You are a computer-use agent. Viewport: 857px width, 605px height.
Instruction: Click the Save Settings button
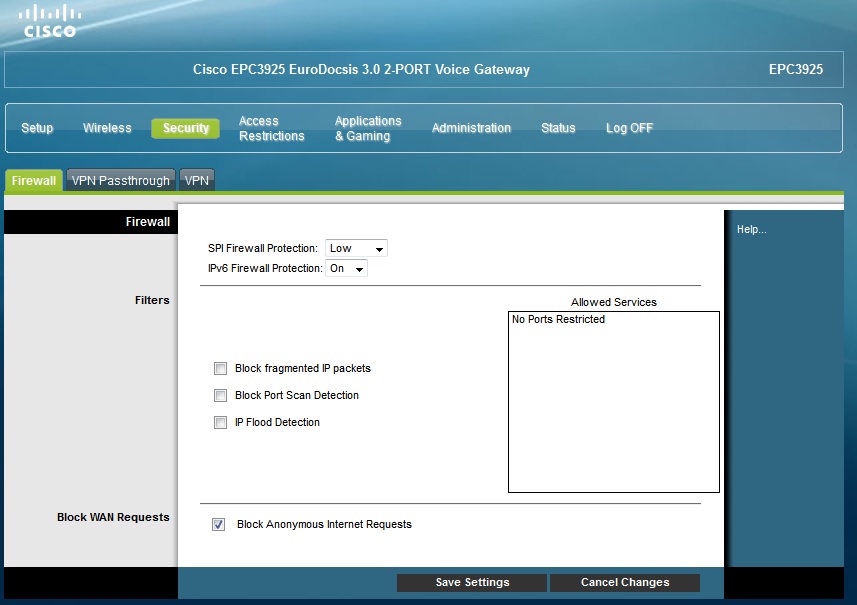click(x=472, y=583)
